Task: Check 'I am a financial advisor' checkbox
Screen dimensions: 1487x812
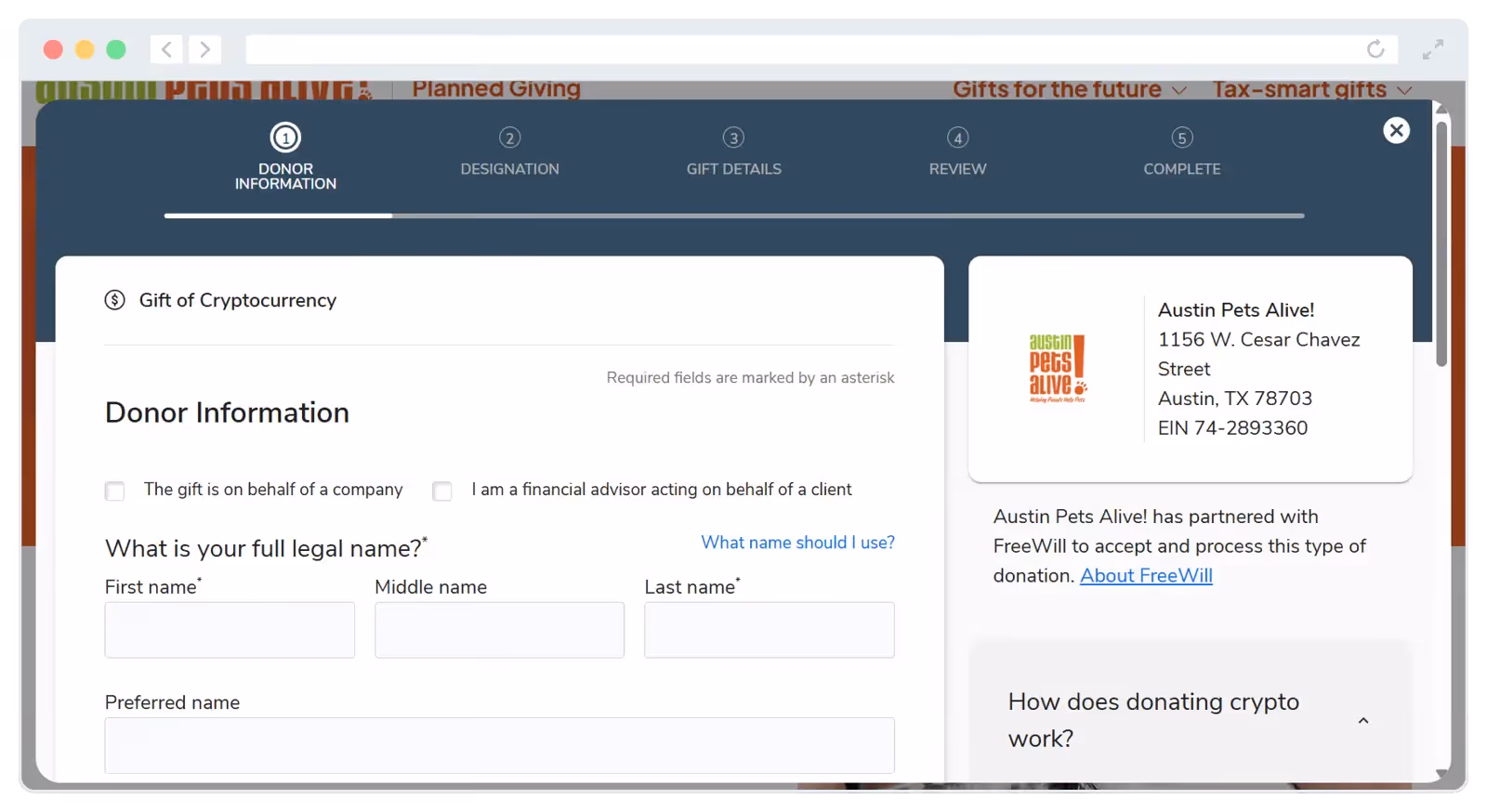Action: click(x=442, y=491)
